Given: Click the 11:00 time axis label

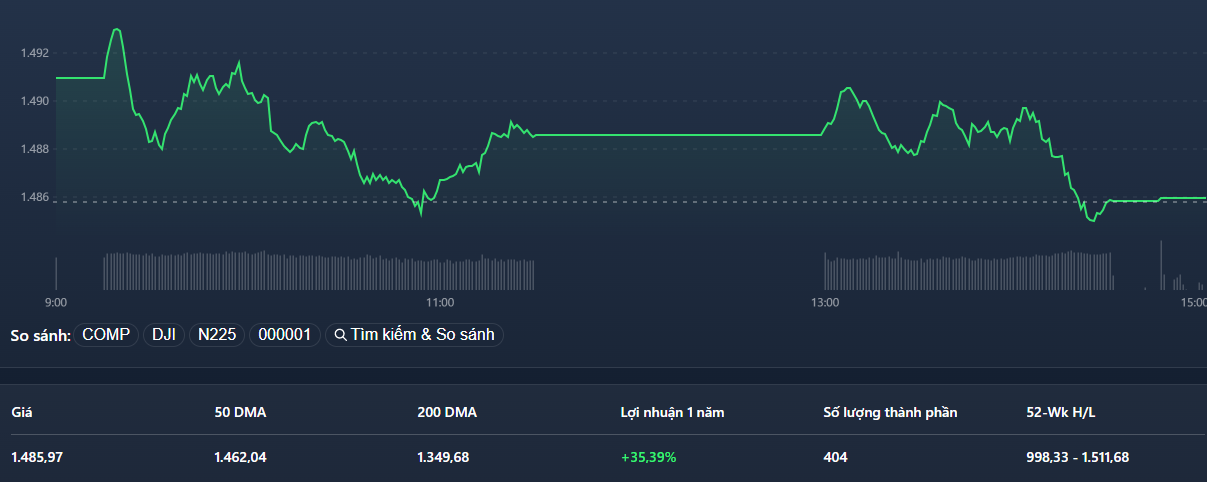Looking at the screenshot, I should [x=440, y=302].
